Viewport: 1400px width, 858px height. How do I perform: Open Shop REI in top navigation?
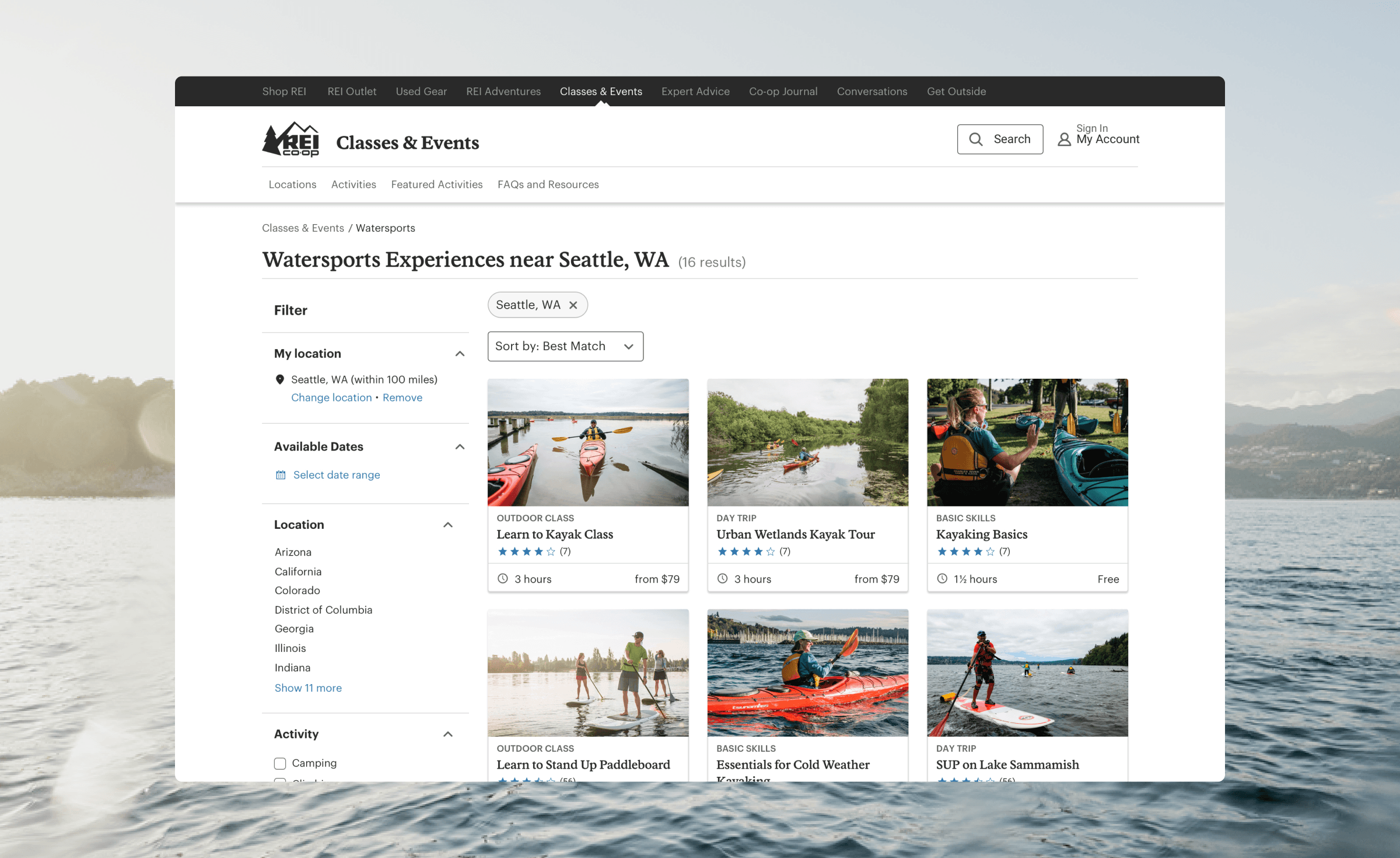point(284,91)
